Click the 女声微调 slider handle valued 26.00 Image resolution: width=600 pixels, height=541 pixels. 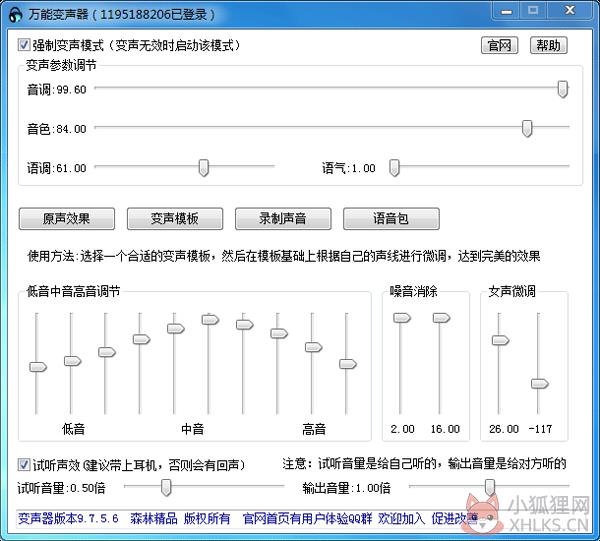501,340
